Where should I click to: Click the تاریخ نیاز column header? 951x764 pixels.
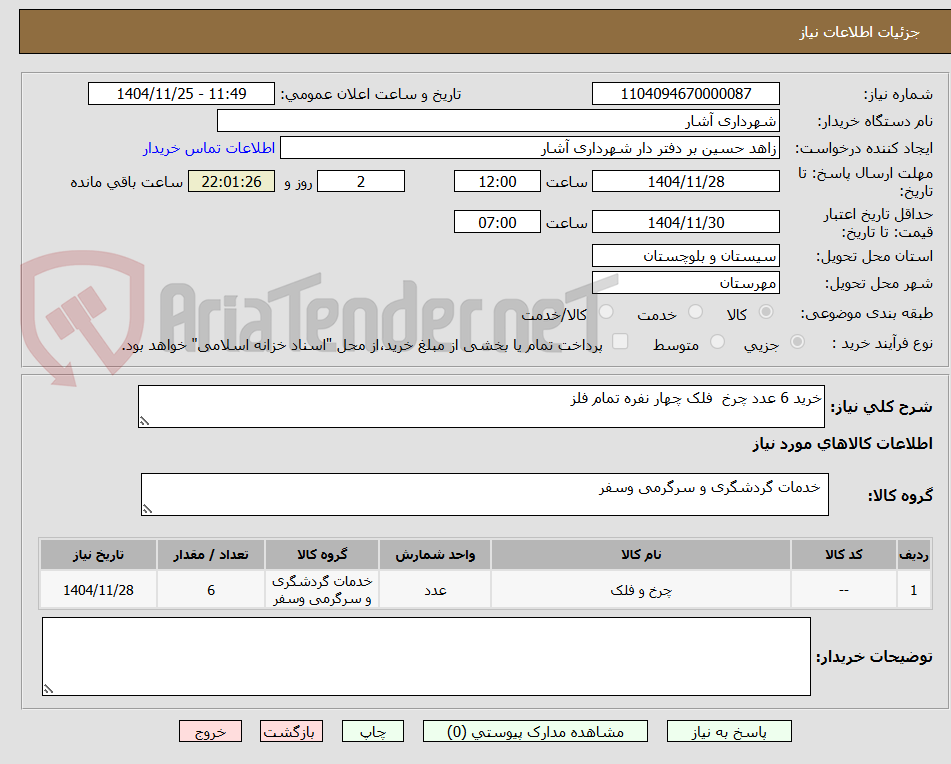[98, 555]
